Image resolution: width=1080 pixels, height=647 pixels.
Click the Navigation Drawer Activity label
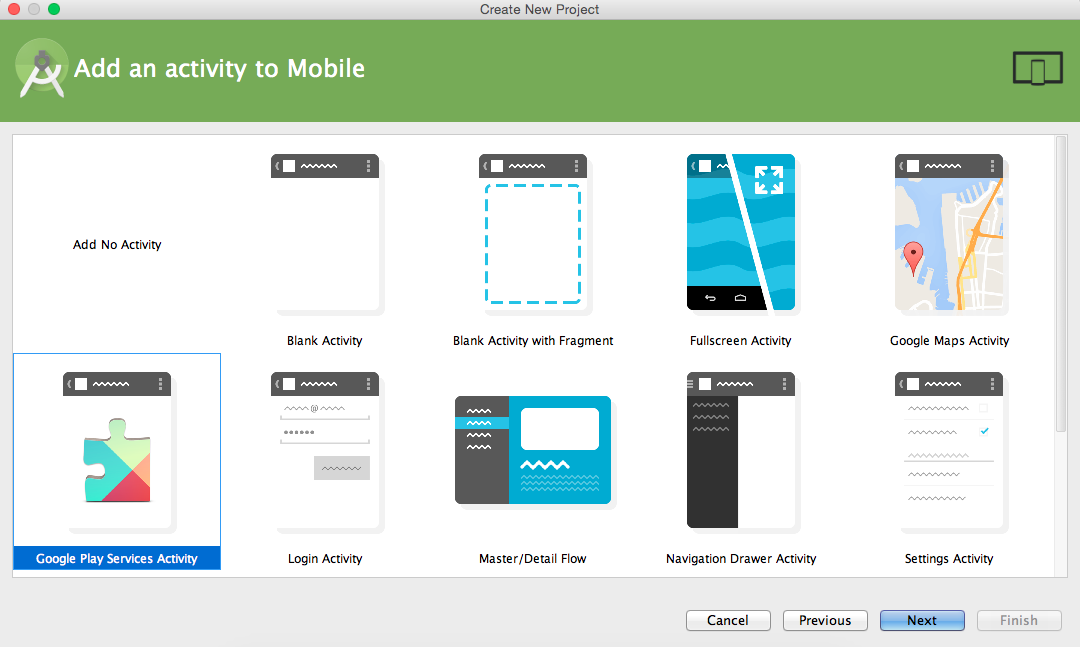(x=741, y=559)
